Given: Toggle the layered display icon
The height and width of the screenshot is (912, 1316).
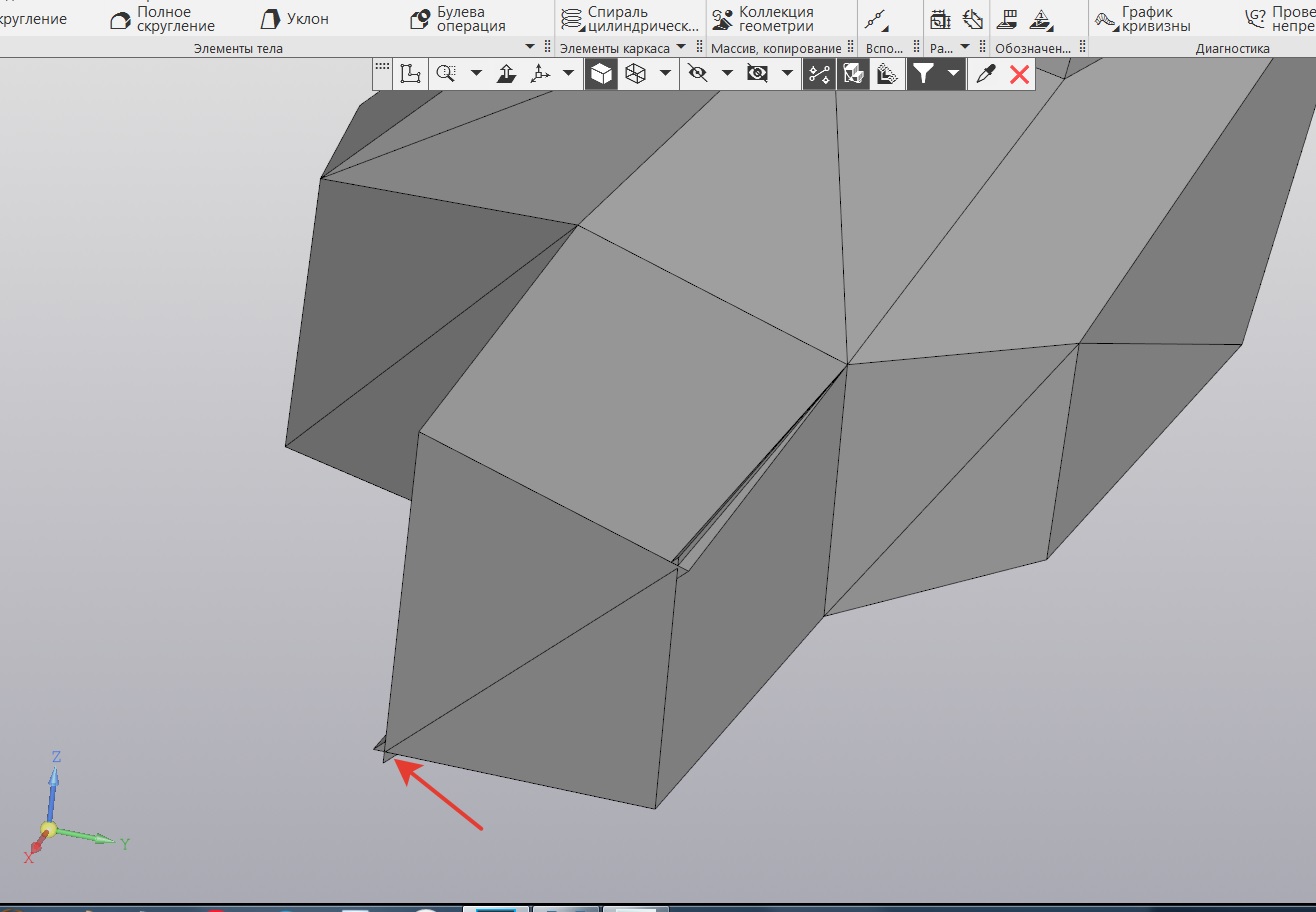Looking at the screenshot, I should click(886, 73).
